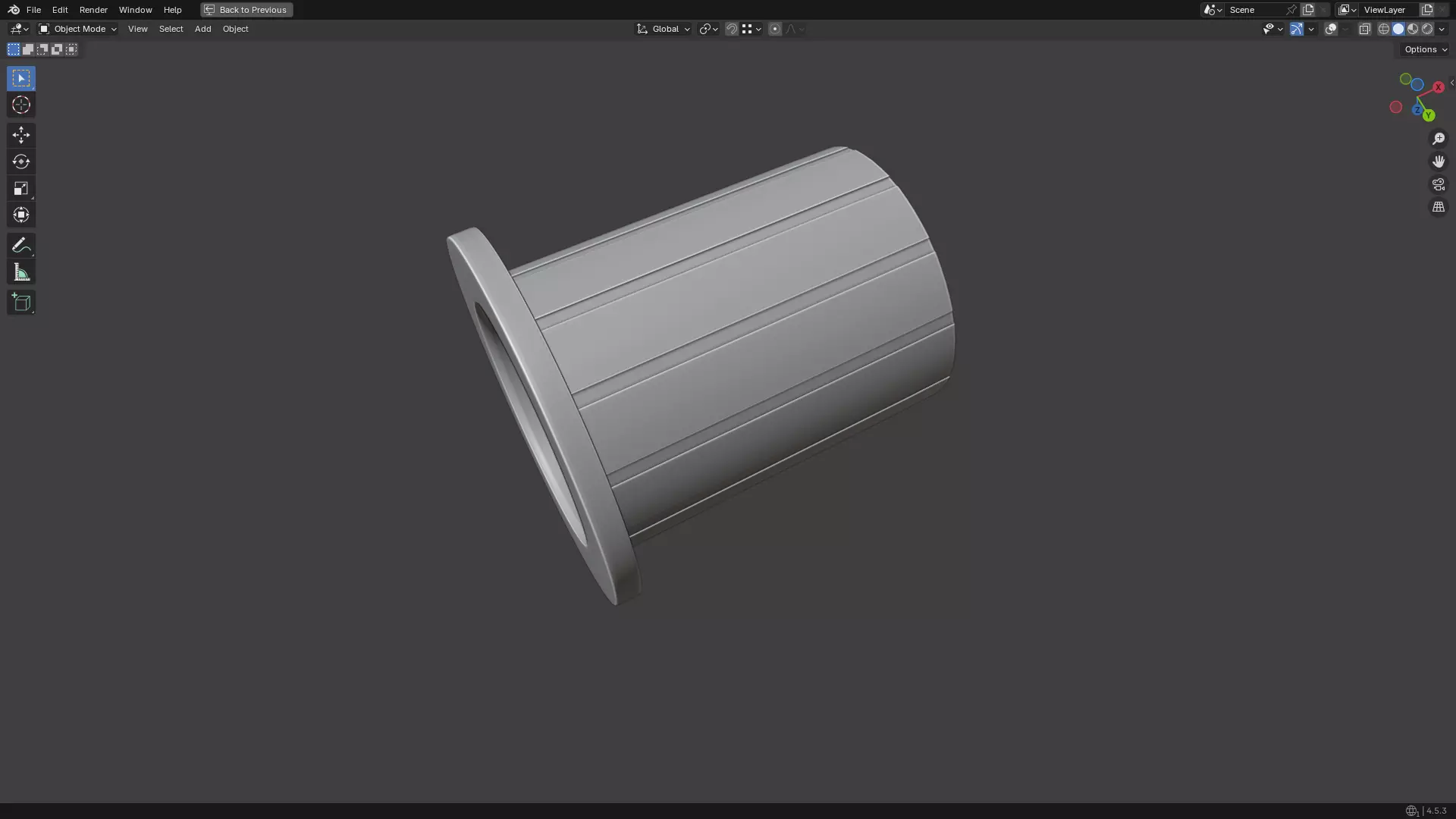Open the Window menu
Viewport: 1456px width, 819px height.
coord(135,10)
